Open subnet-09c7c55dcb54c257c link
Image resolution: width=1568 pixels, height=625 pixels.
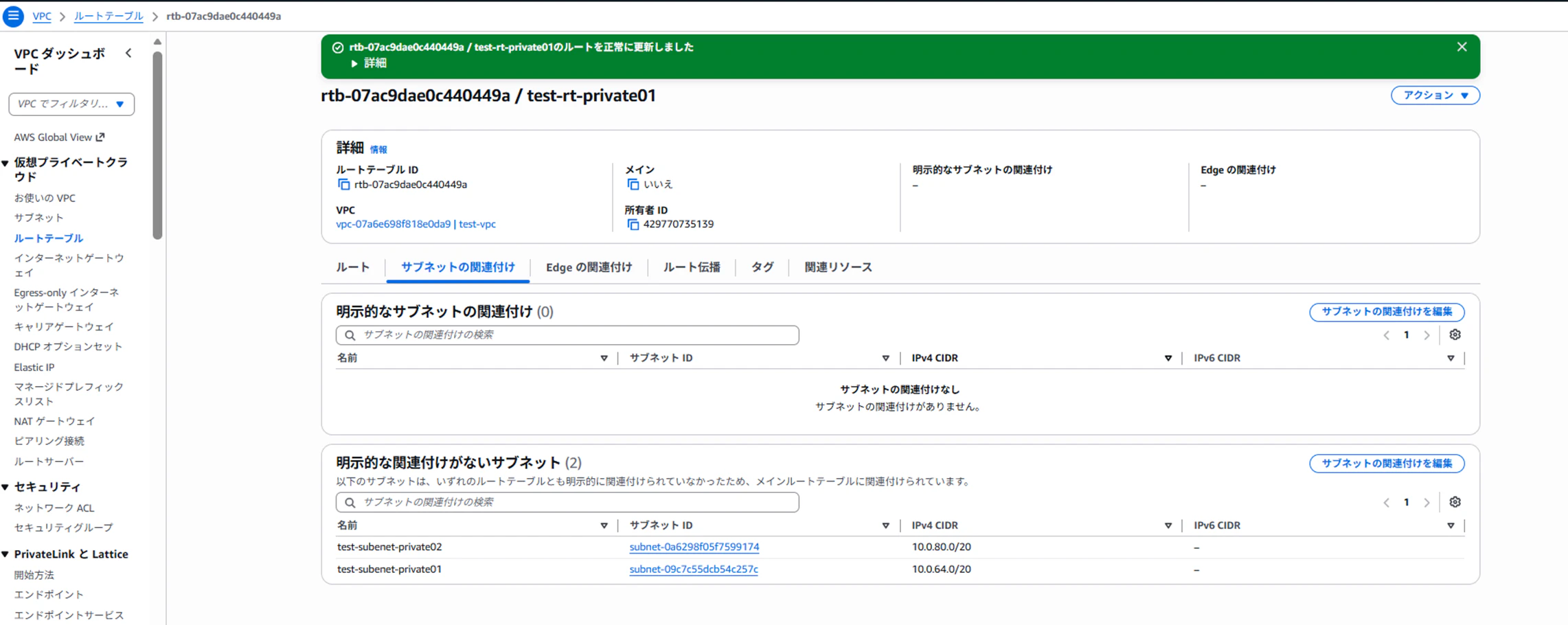(x=694, y=569)
